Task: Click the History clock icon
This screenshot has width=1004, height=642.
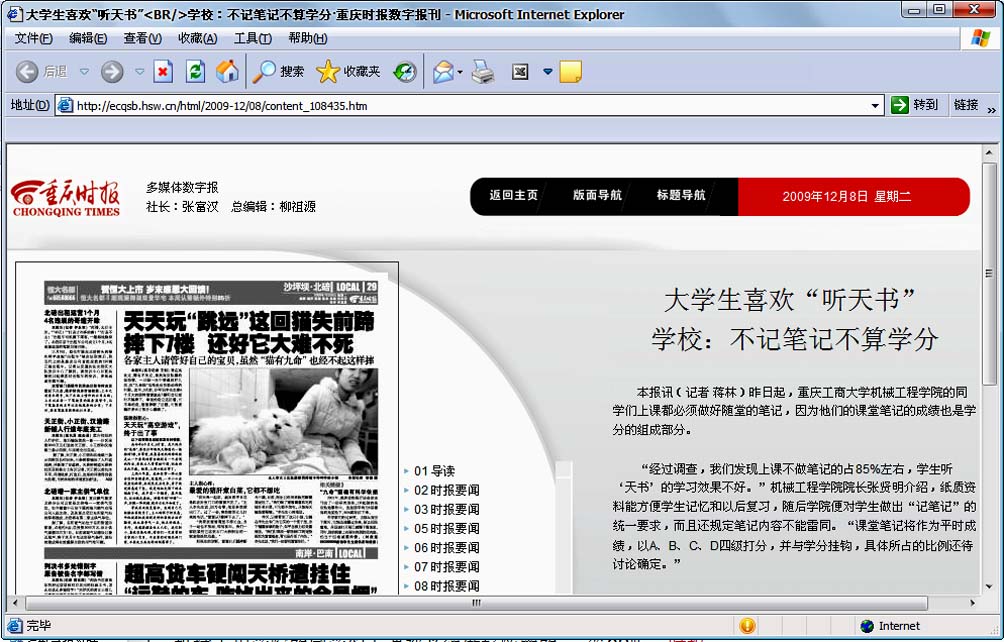Action: point(404,72)
